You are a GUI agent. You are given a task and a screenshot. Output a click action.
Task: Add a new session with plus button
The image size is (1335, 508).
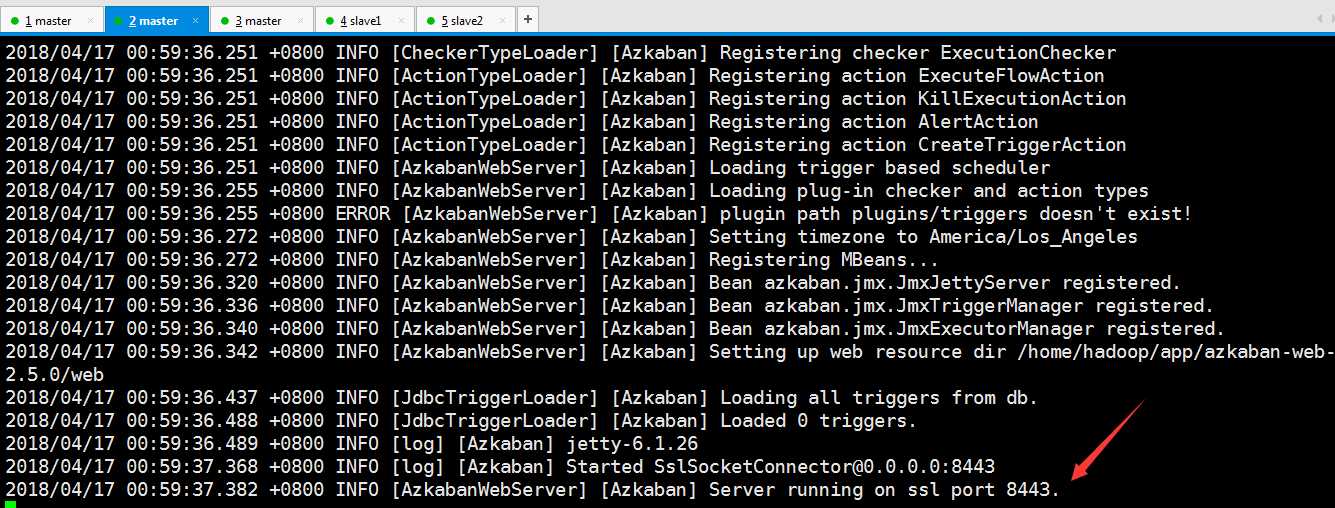click(x=527, y=19)
